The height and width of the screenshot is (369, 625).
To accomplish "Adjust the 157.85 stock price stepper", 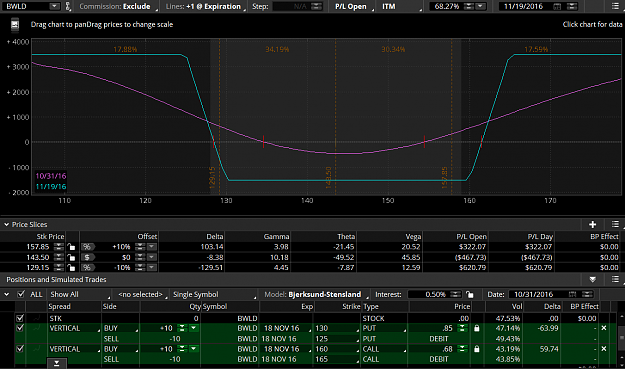I will (x=59, y=247).
